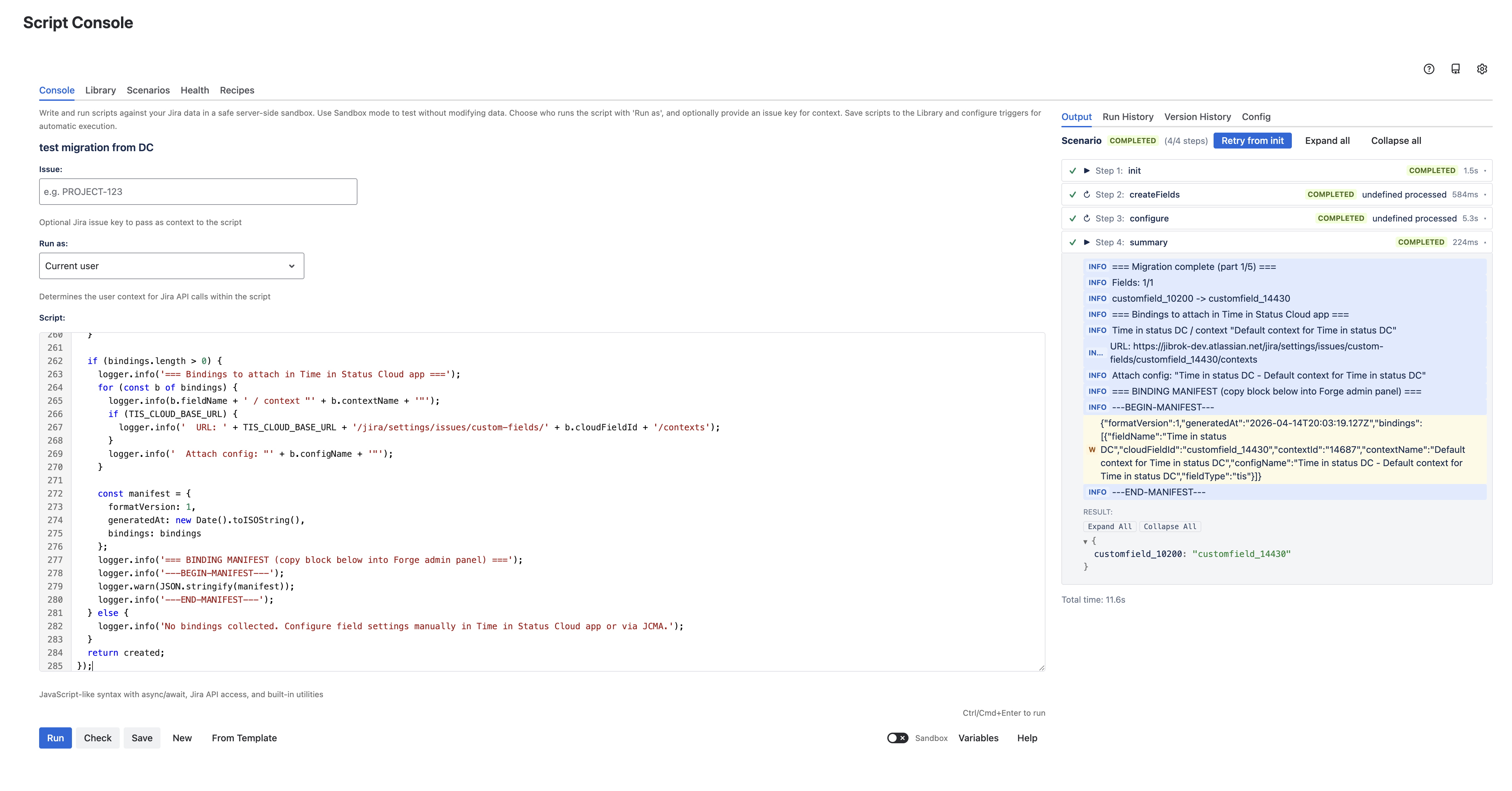Run the script with the Run button

click(55, 738)
